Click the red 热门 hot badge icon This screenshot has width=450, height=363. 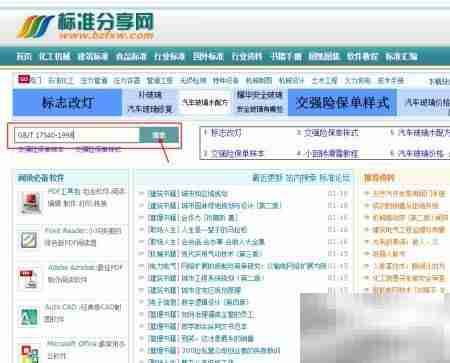pyautogui.click(x=24, y=80)
